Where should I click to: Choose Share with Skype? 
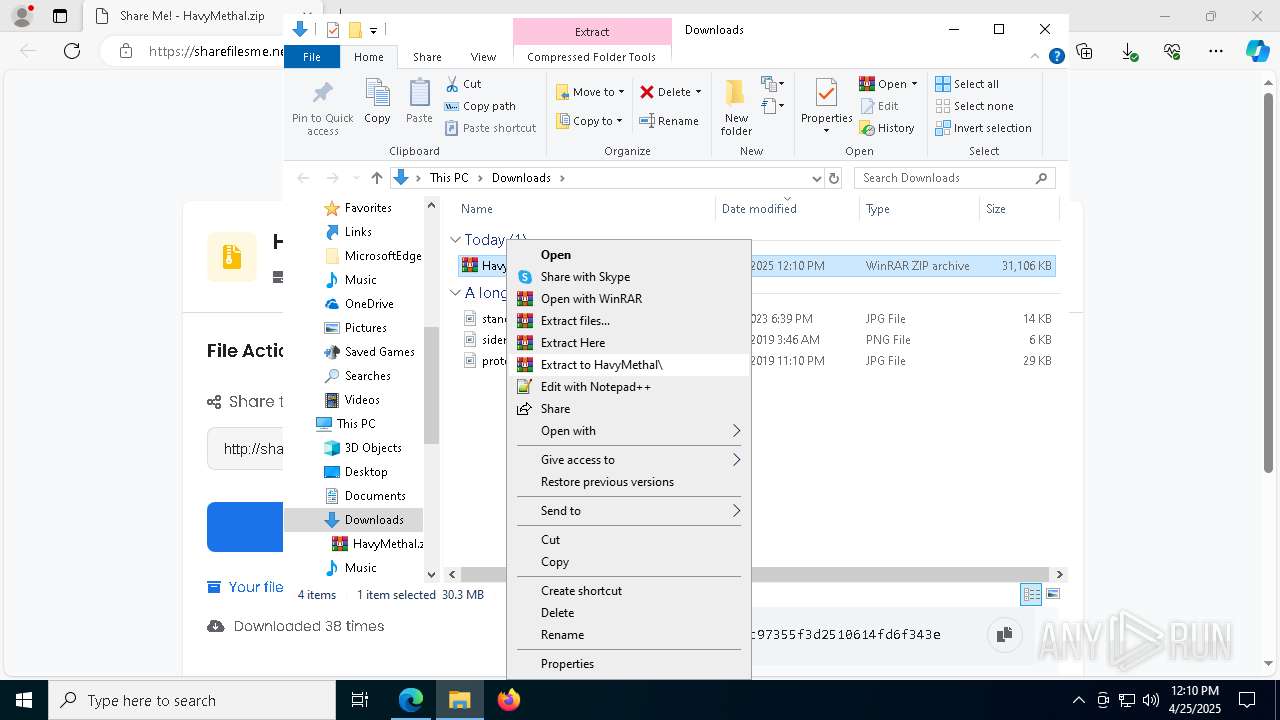coord(629,277)
